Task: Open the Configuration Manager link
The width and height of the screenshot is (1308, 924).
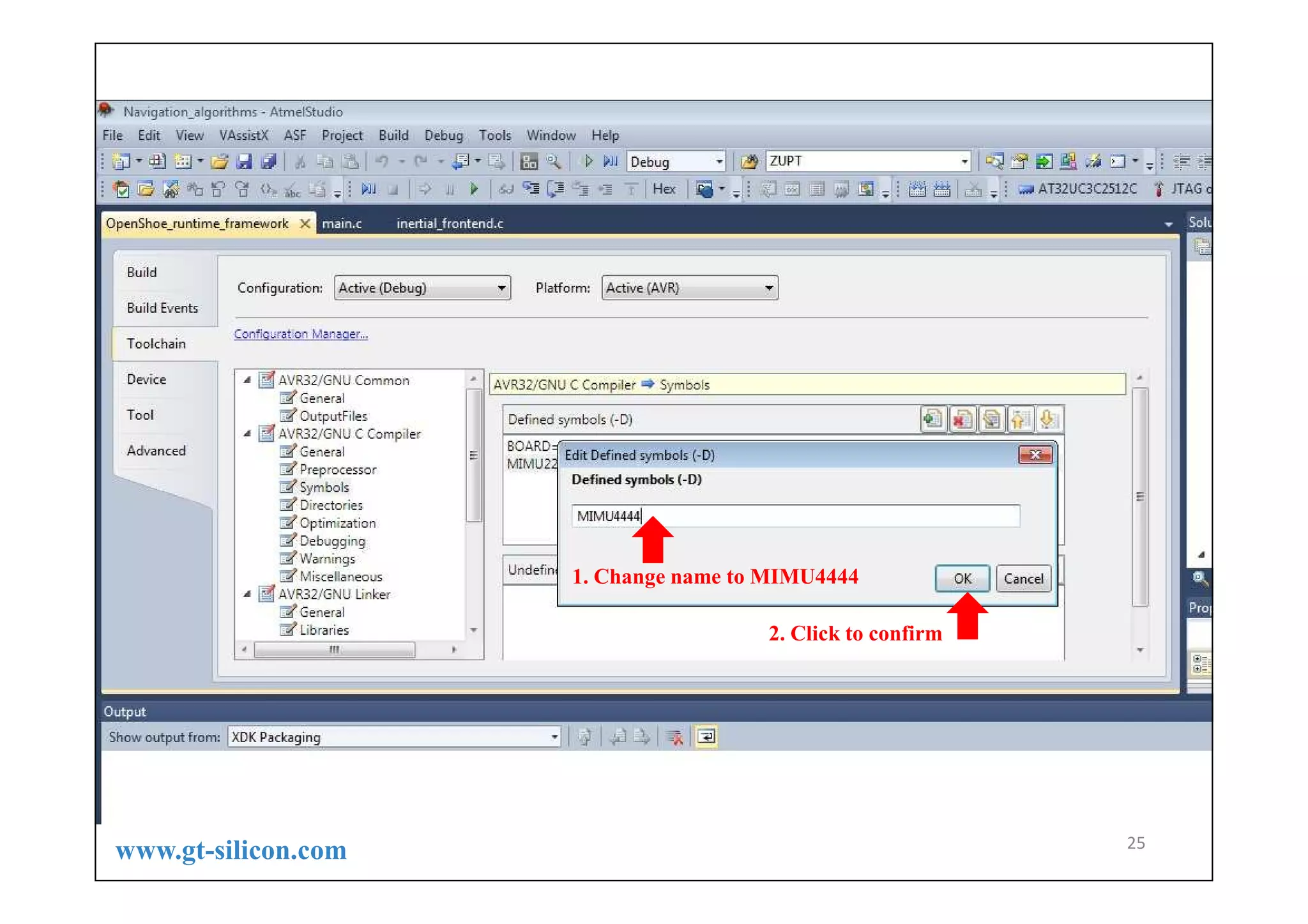Action: [301, 334]
